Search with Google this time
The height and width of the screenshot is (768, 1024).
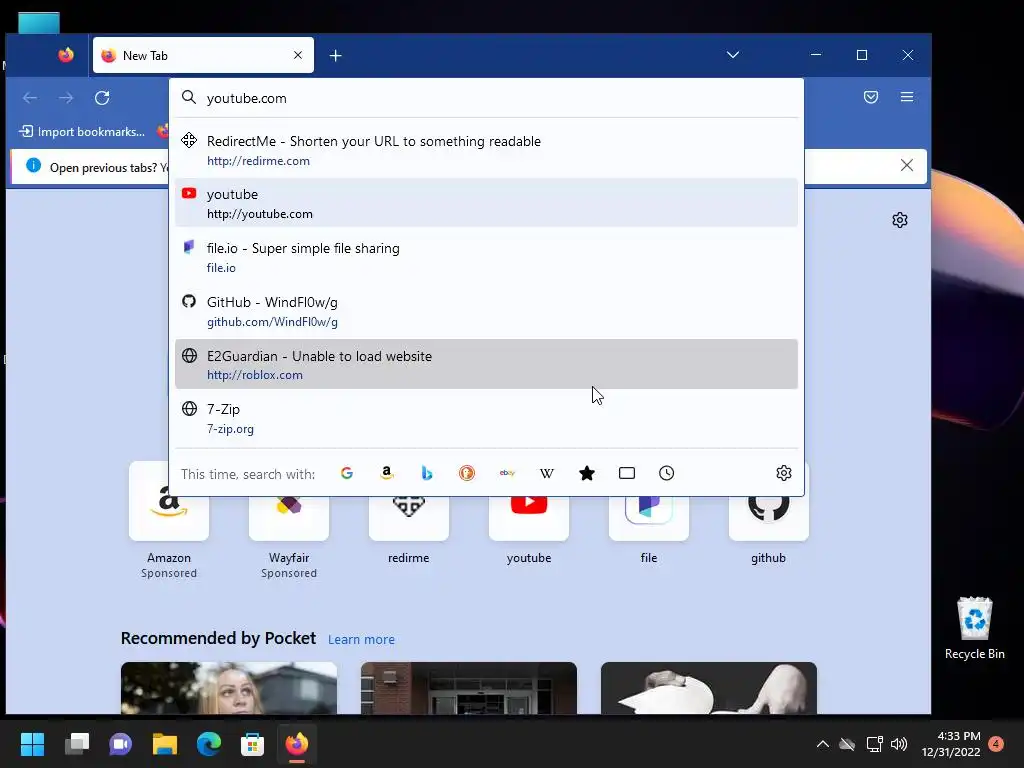pos(347,473)
